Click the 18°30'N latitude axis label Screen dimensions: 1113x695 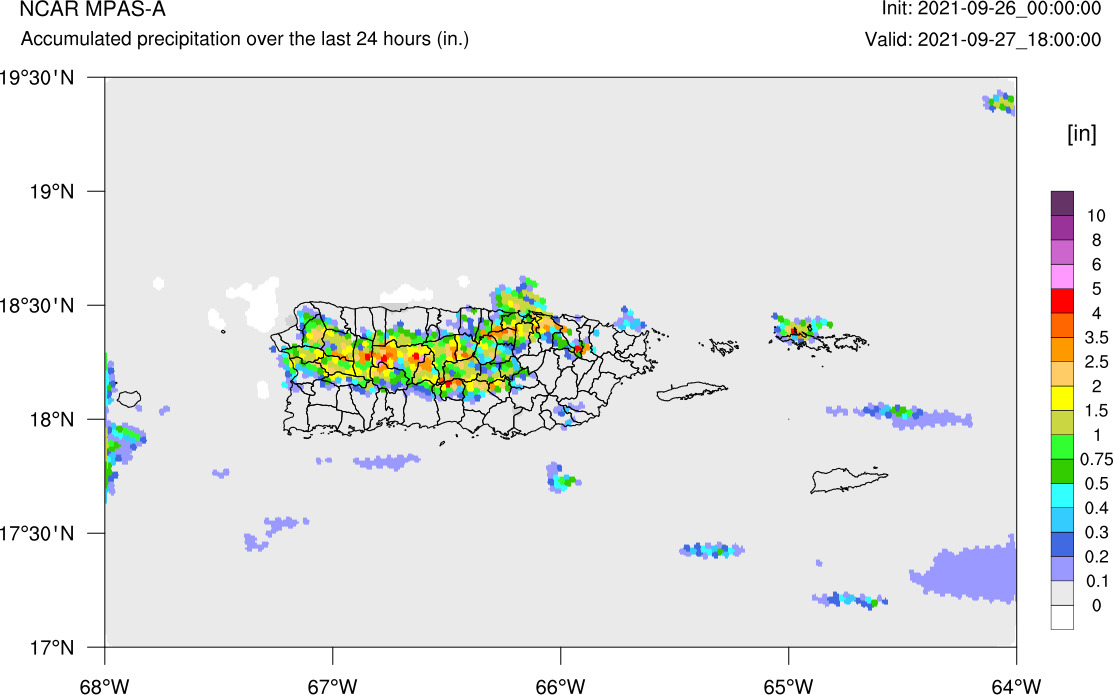click(37, 306)
